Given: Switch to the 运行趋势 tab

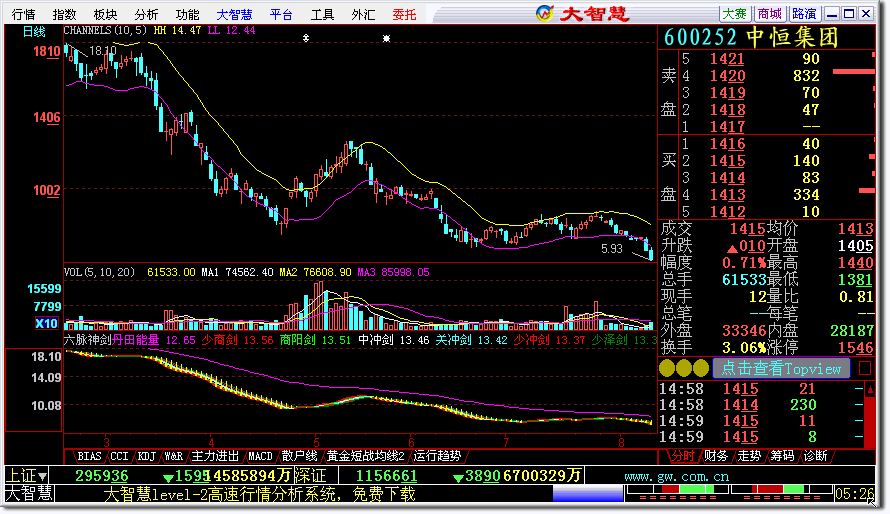Looking at the screenshot, I should pos(437,456).
